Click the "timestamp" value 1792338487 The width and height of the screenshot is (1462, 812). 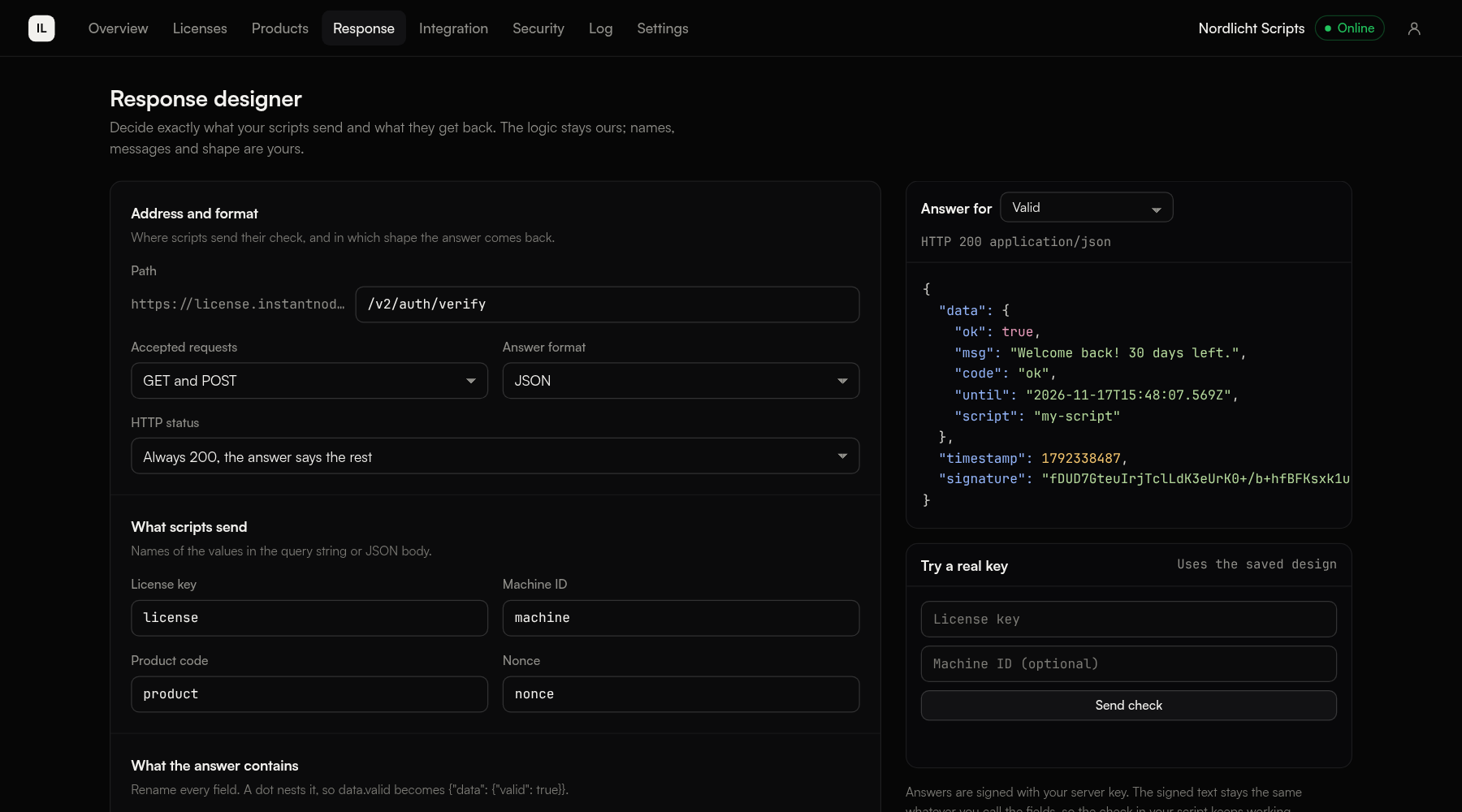pos(1081,459)
